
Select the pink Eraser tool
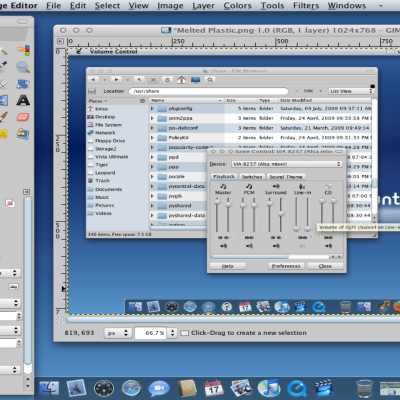[x=23, y=117]
